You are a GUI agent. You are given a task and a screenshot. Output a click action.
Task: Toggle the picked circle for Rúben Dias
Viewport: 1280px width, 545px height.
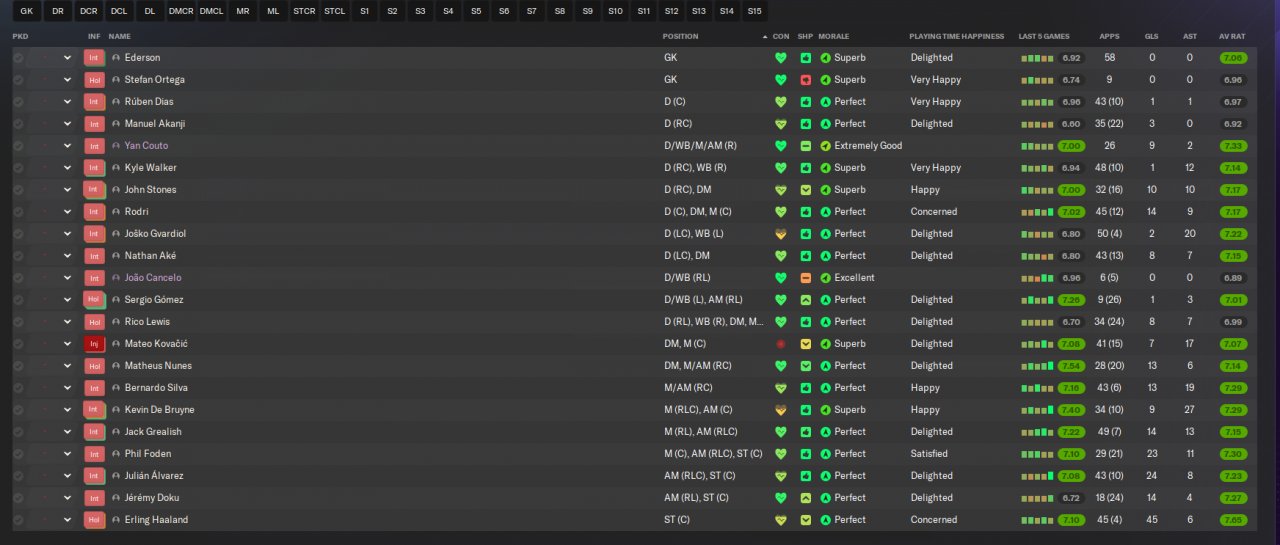point(18,102)
